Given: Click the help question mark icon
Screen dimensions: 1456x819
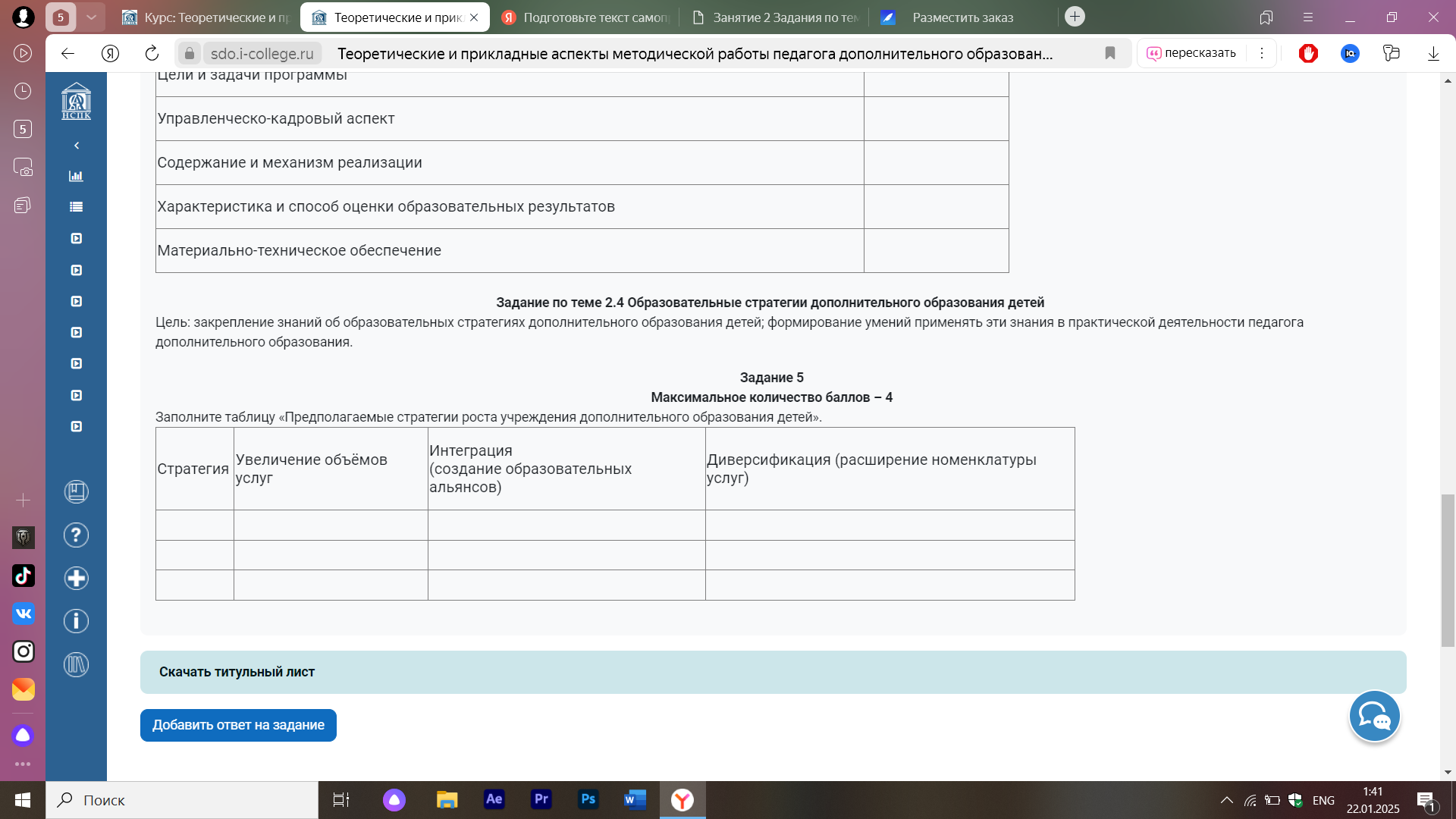Looking at the screenshot, I should point(76,535).
